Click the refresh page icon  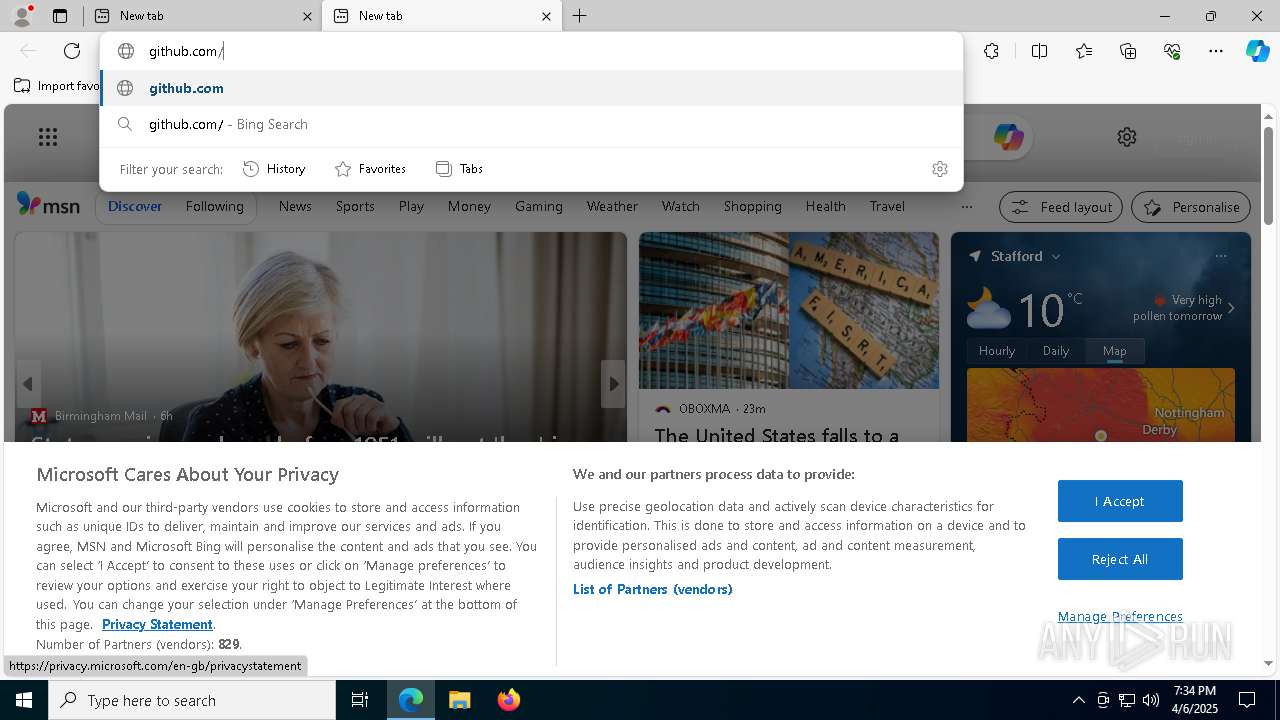coord(72,51)
